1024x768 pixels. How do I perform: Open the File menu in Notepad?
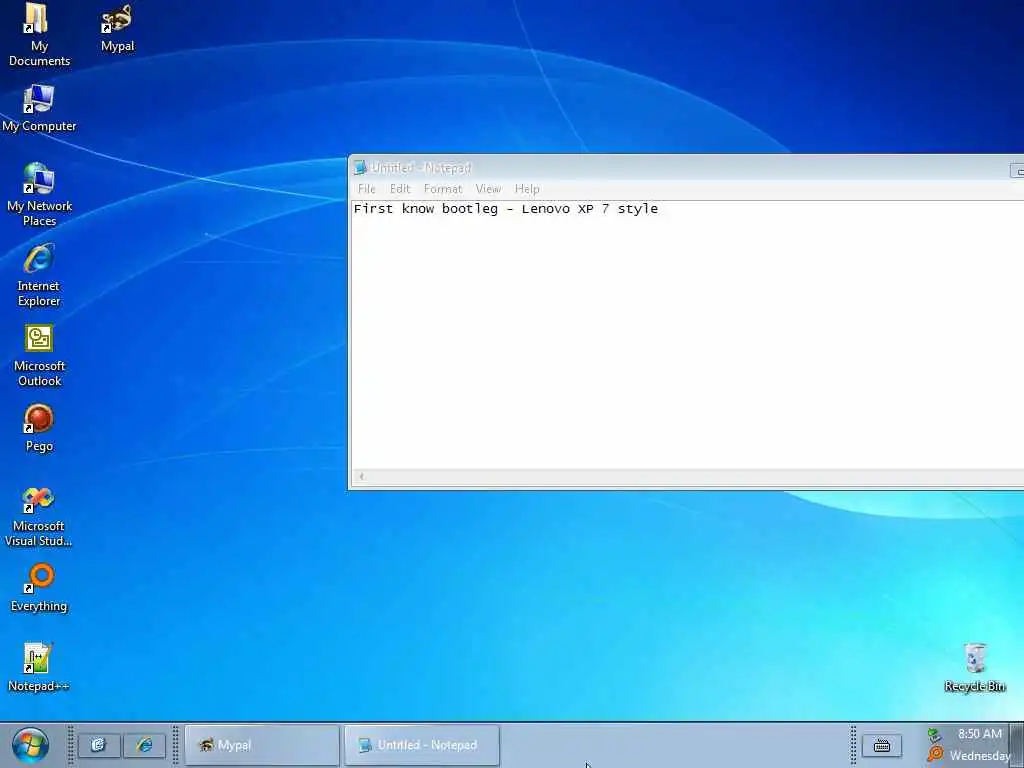tap(366, 189)
